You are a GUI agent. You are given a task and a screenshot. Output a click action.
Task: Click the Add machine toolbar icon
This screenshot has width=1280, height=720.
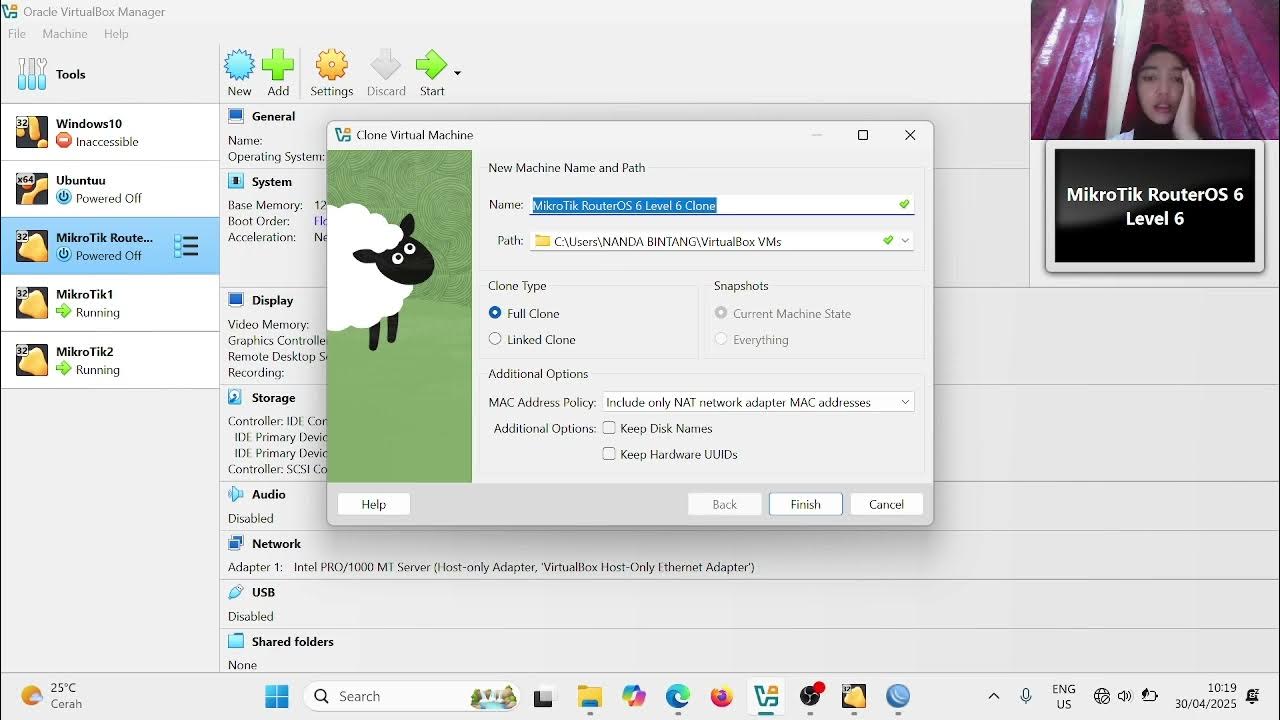pyautogui.click(x=278, y=66)
